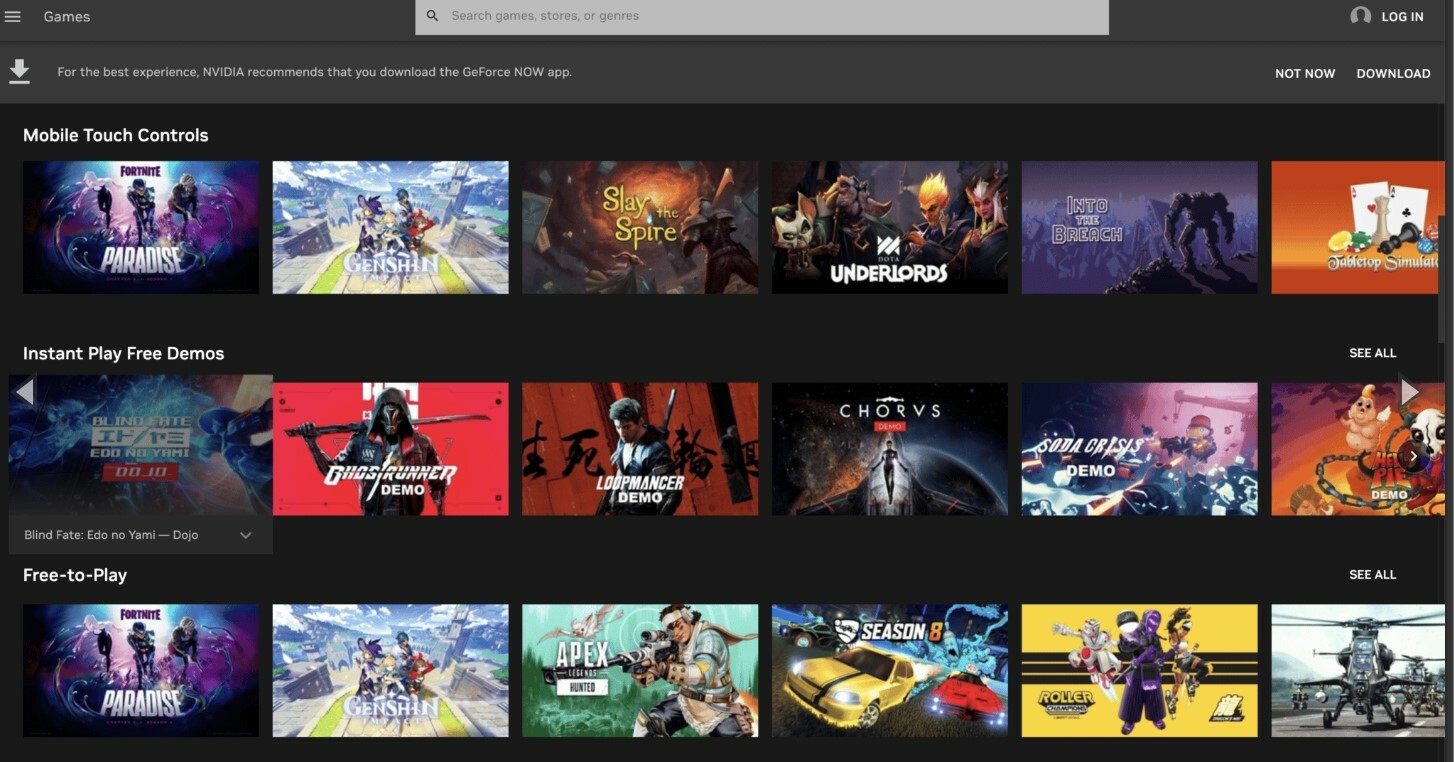Open the Ghostrunner Demo tile
Viewport: 1454px width, 762px height.
pyautogui.click(x=390, y=449)
